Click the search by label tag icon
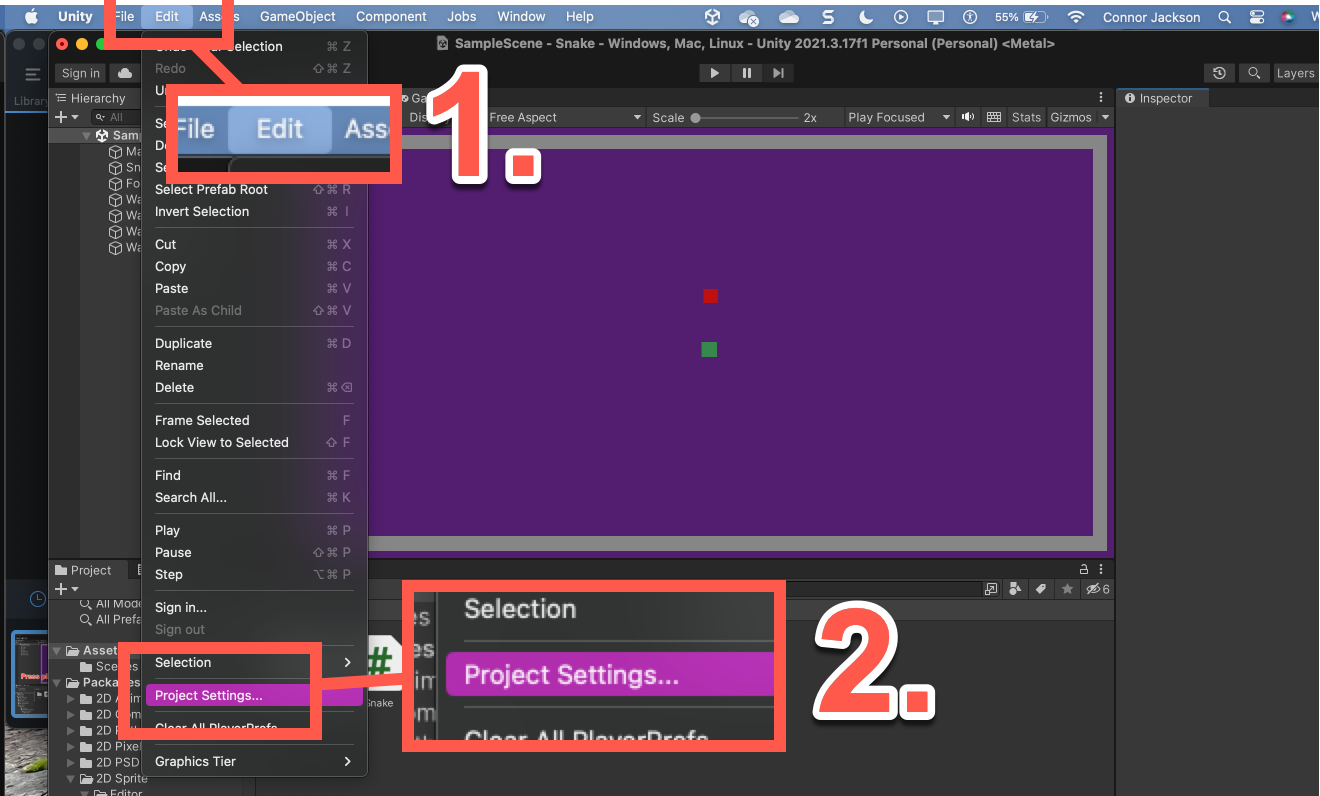 click(x=1041, y=589)
